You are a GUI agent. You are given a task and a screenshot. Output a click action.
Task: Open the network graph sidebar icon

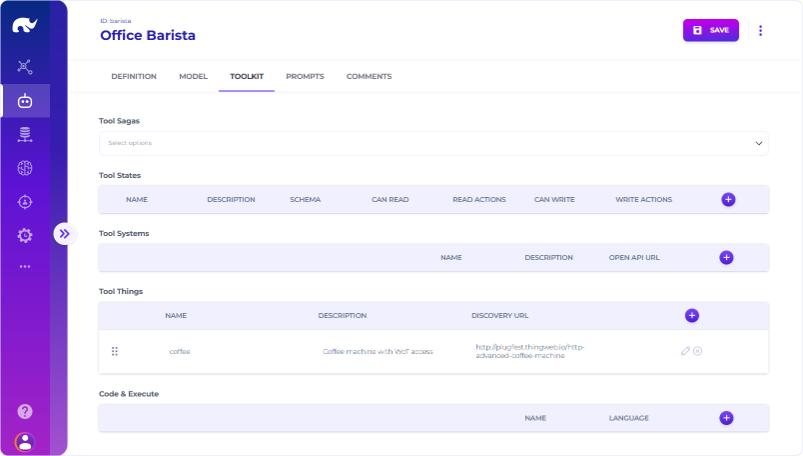(x=25, y=67)
